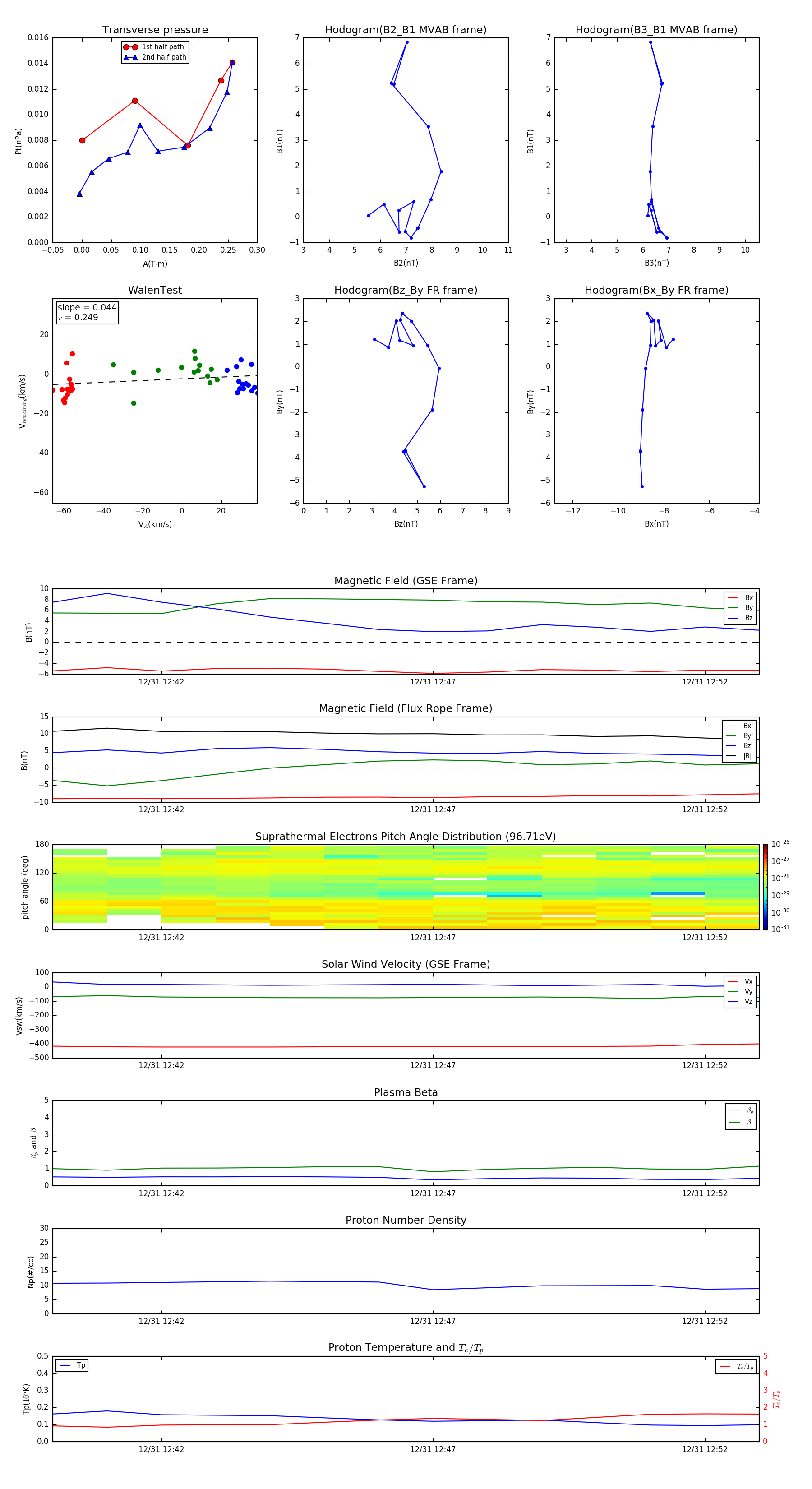Click the Suprathermal Electrons Pitch Angle title
Screen dimensions: 812x1489
[406, 837]
